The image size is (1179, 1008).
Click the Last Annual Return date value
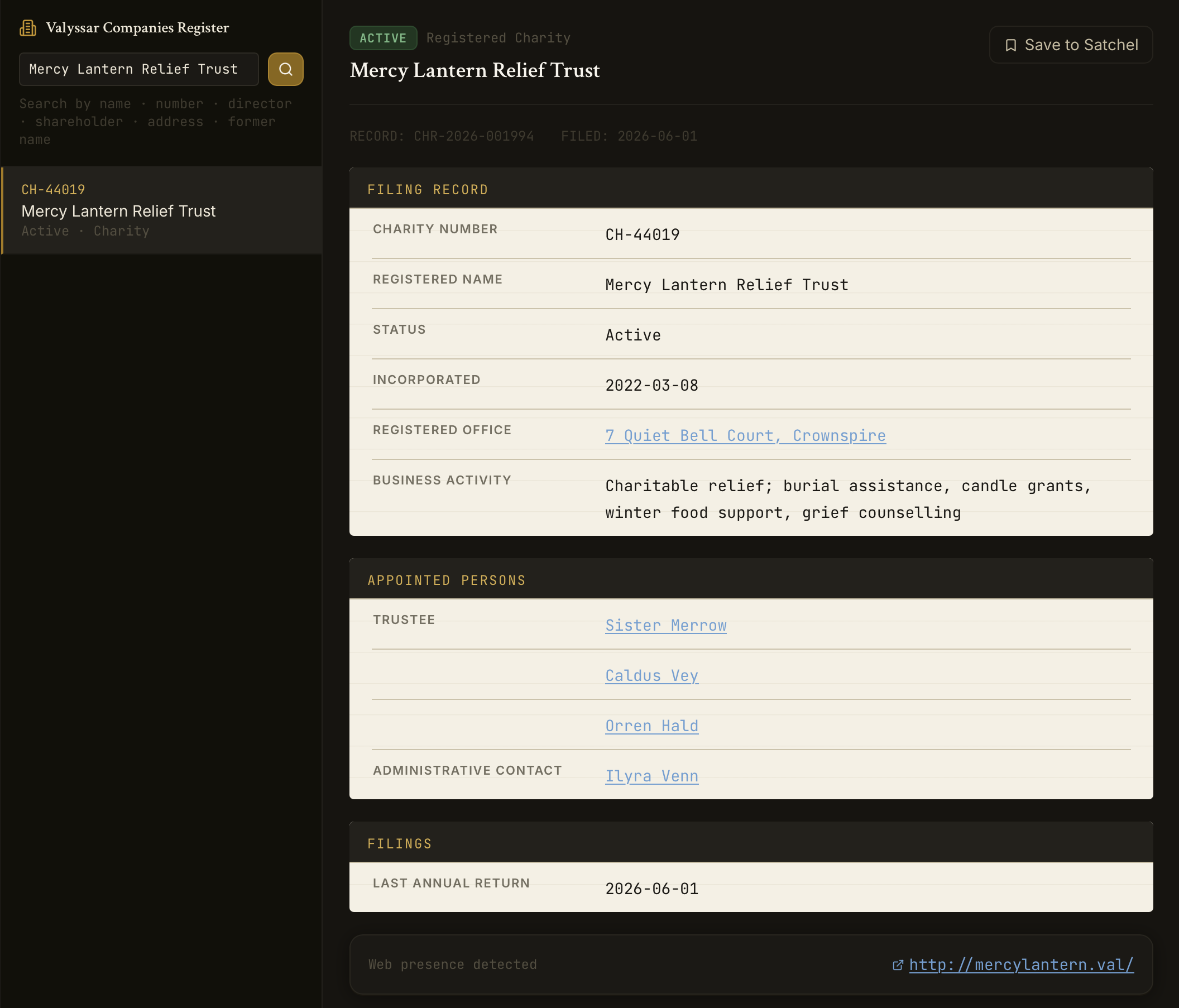[x=652, y=889]
